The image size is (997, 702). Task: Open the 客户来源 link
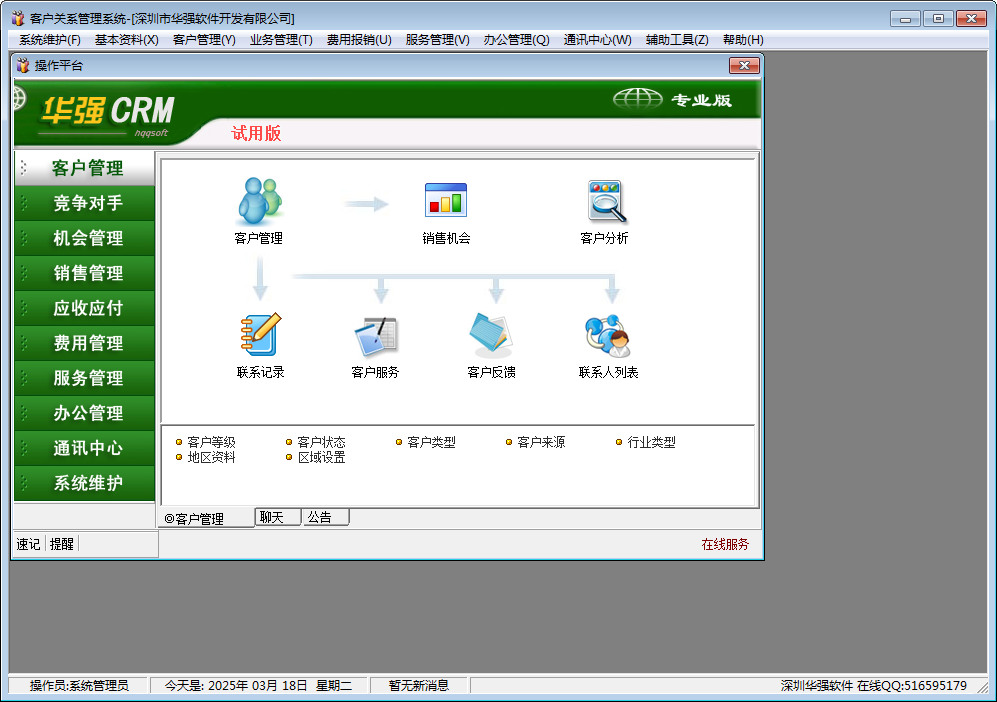coord(541,442)
